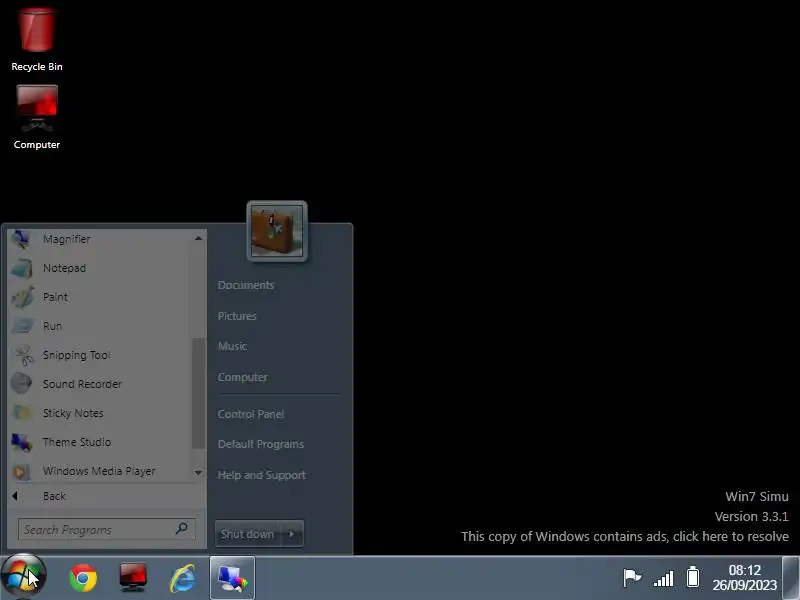Open Computer from Start menu right pane

[x=242, y=378]
